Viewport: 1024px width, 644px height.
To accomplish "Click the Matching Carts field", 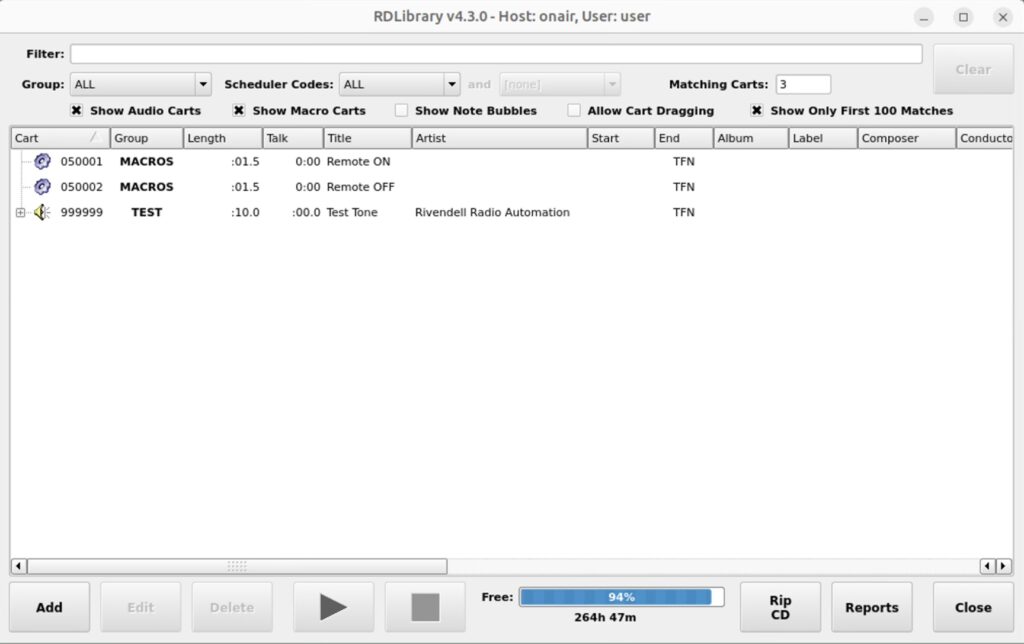I will (x=803, y=84).
